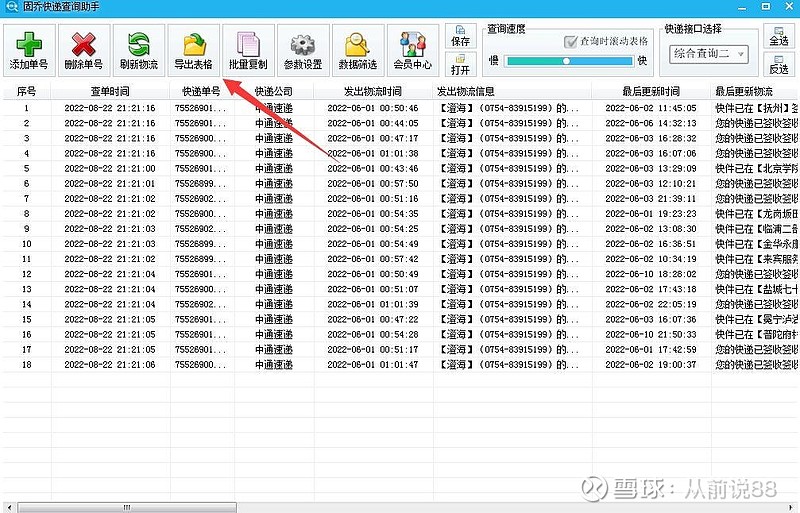Open 参数设置 settings
Viewport: 800px width, 513px height.
pos(303,50)
